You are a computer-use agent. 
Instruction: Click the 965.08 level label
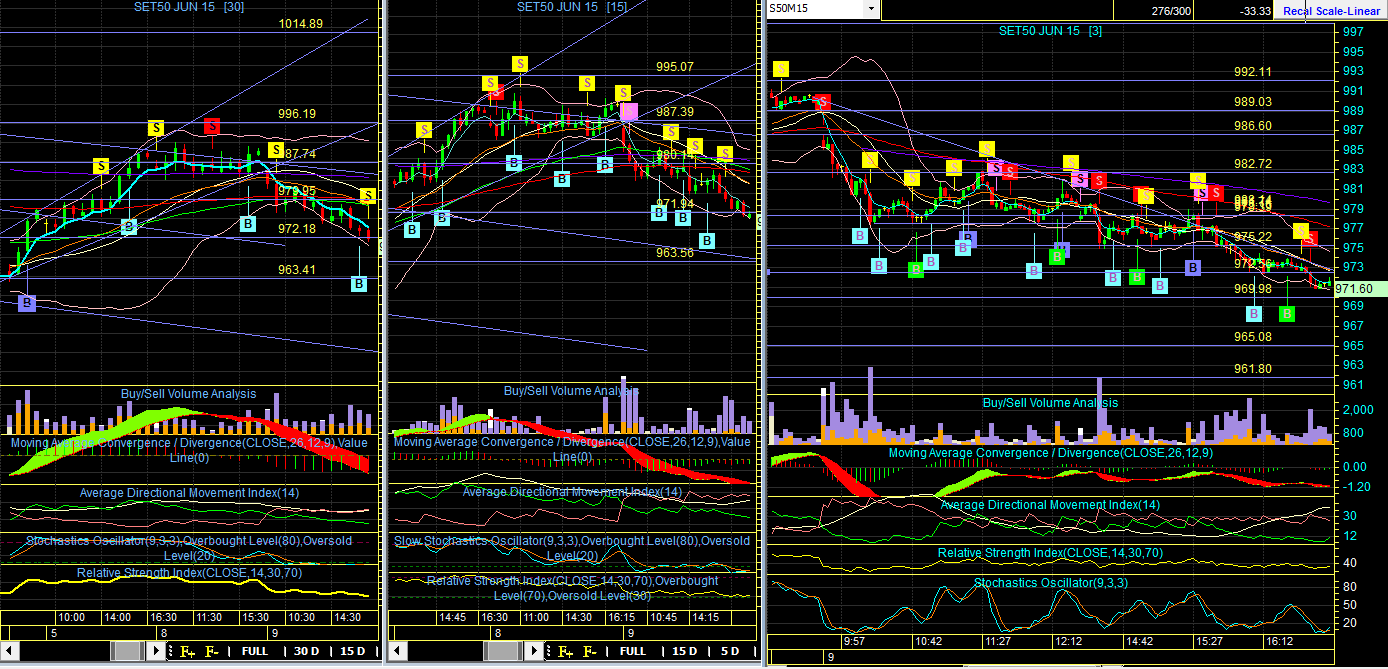coord(1253,337)
